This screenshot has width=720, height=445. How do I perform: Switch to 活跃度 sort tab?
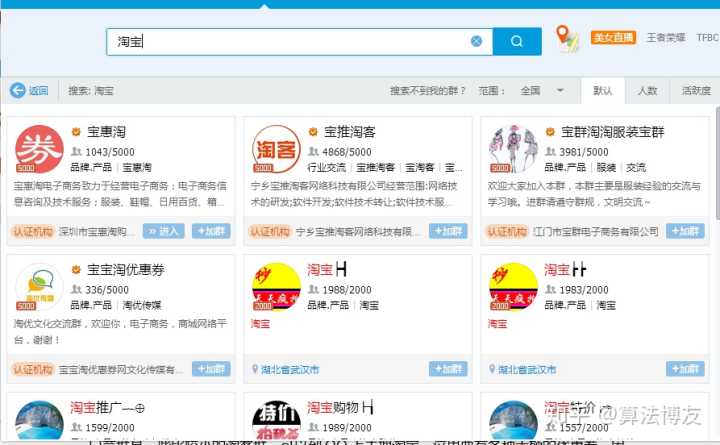point(695,90)
